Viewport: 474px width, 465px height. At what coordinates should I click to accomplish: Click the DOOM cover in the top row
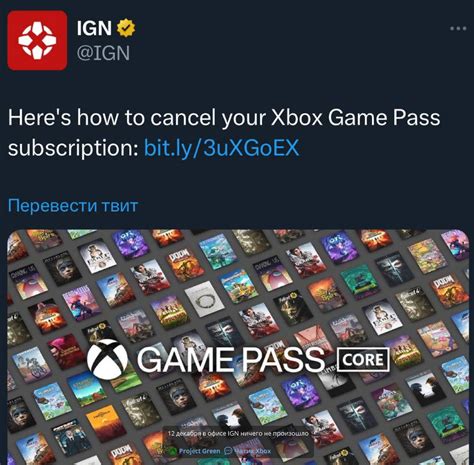[x=185, y=265]
